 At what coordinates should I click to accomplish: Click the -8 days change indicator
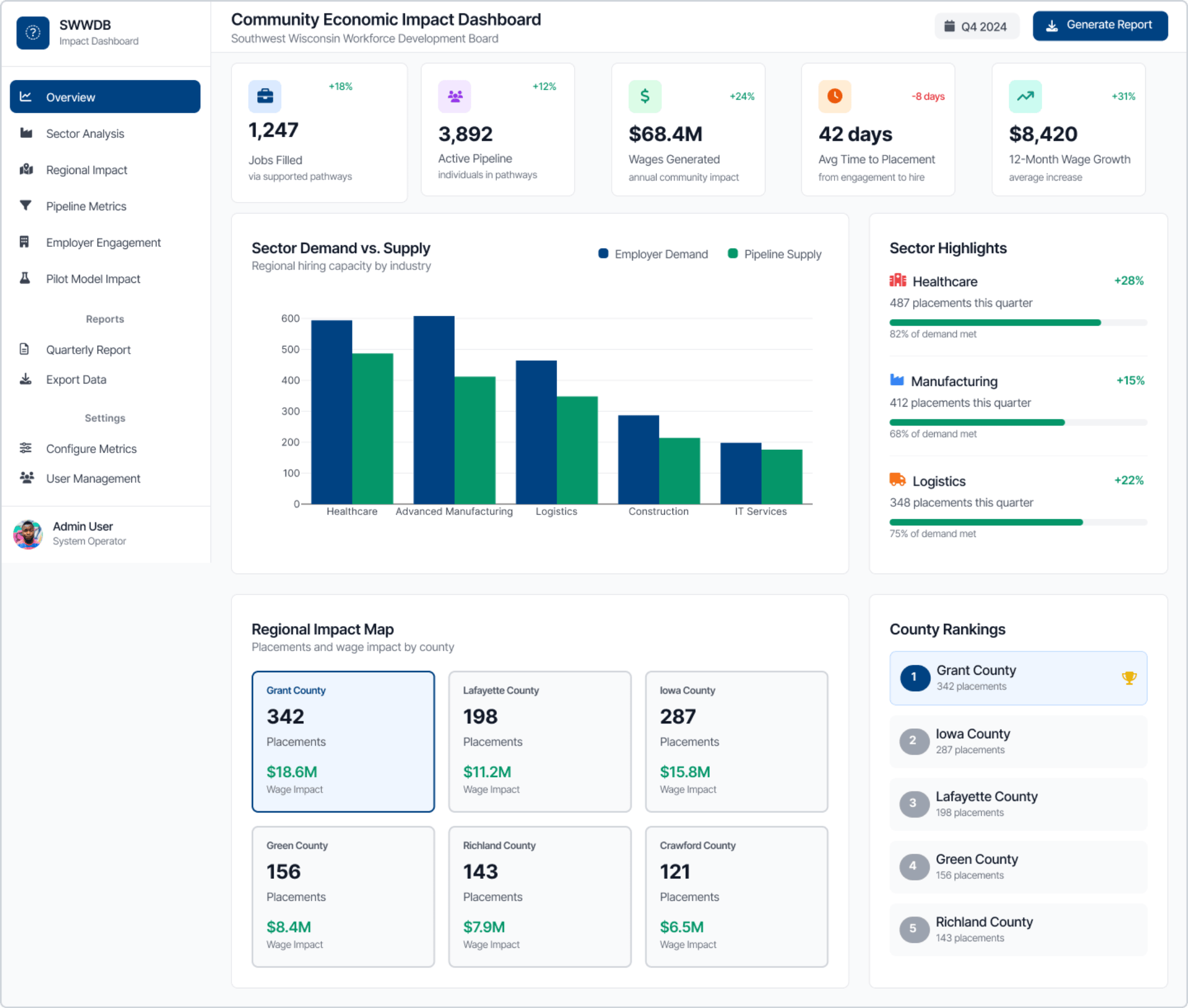pyautogui.click(x=928, y=96)
